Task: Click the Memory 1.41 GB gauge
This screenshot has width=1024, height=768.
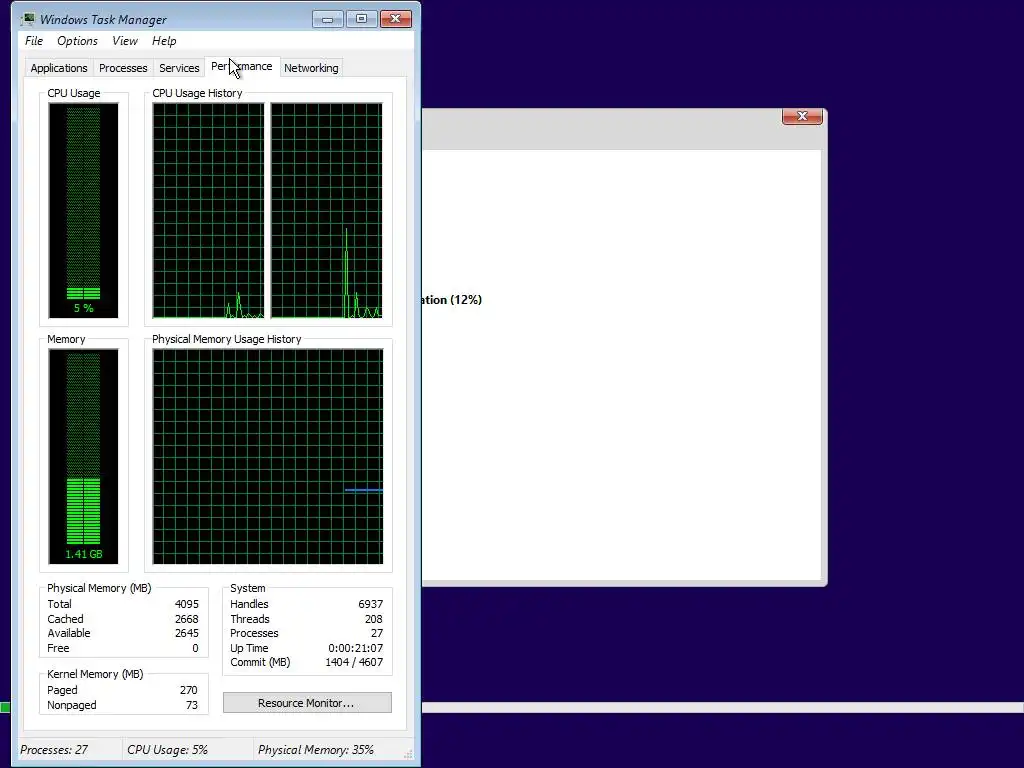Action: 83,456
